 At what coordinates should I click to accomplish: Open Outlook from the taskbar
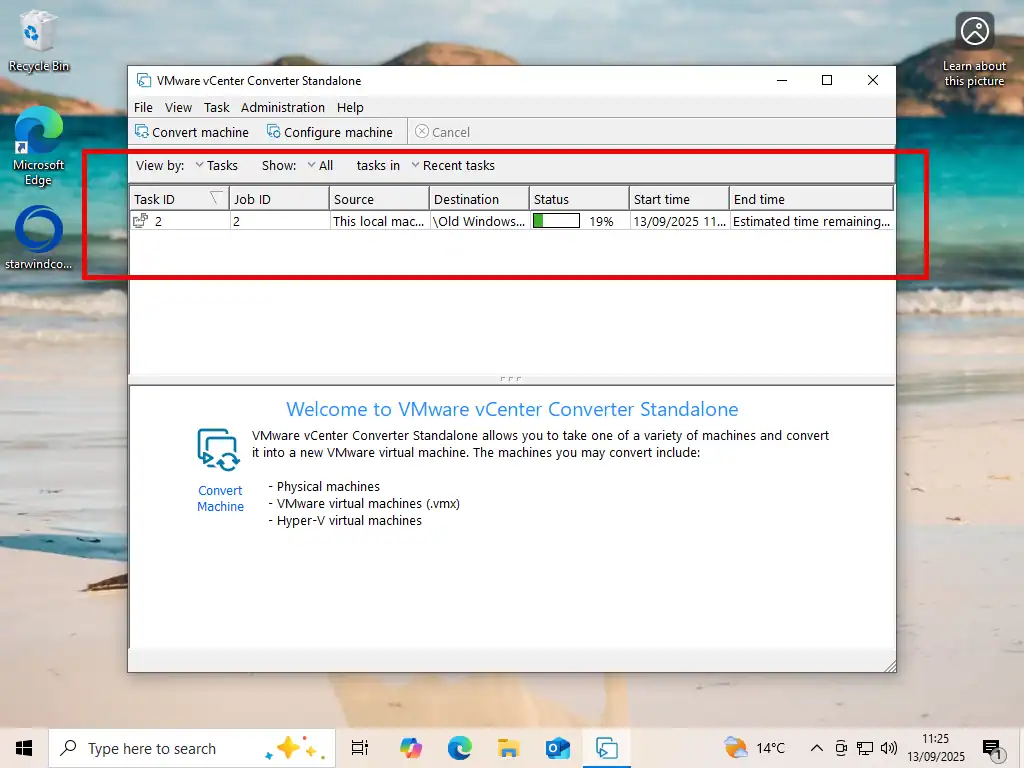[558, 748]
